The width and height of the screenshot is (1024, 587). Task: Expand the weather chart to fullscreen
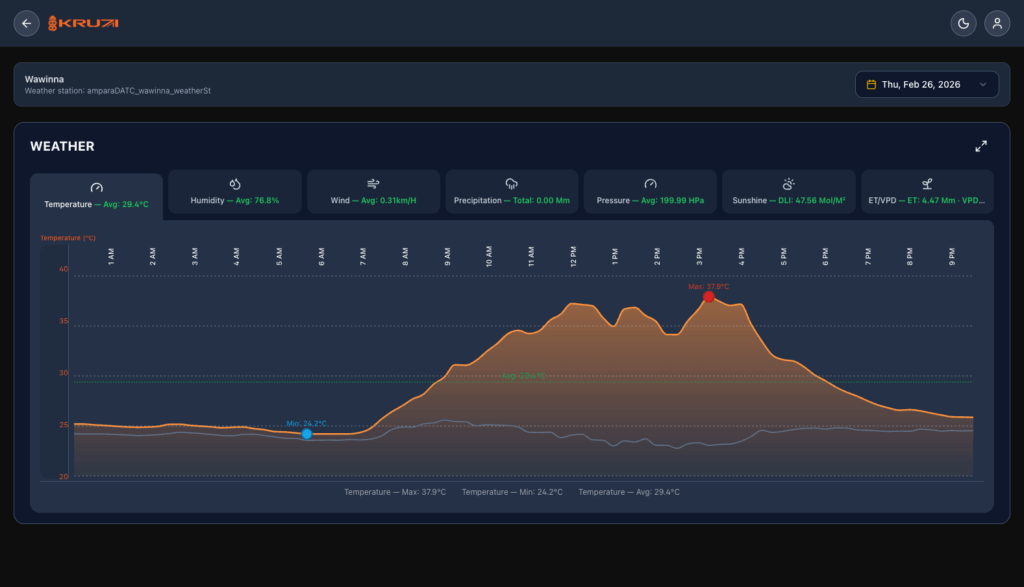981,145
